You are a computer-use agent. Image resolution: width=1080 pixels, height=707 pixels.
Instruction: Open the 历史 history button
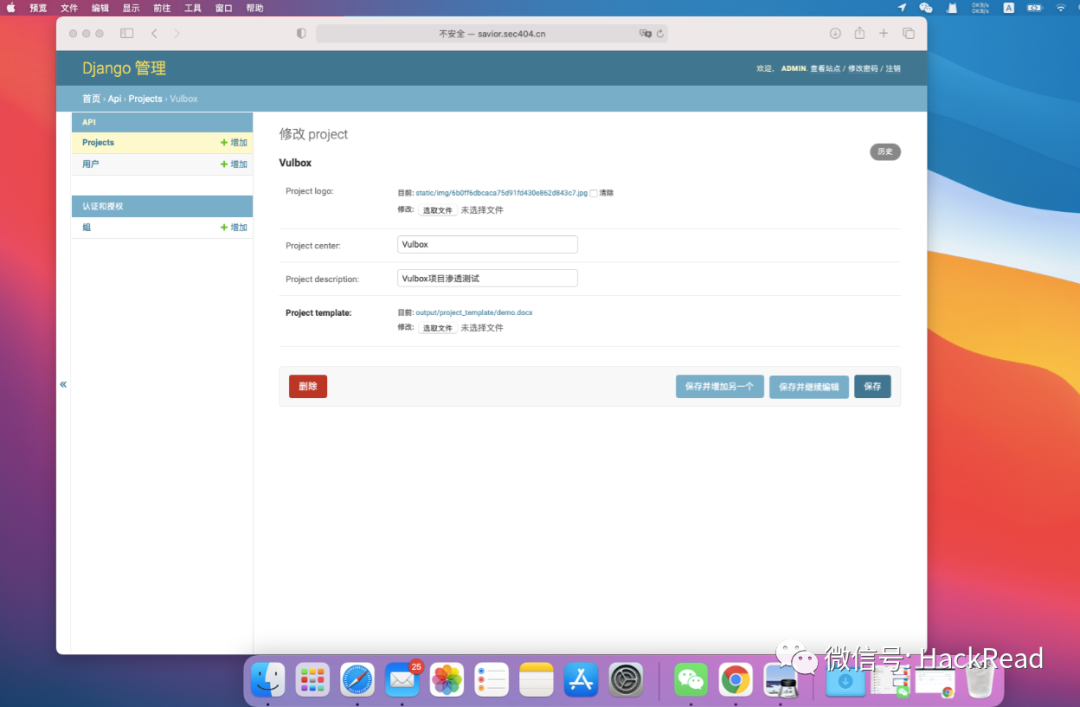pyautogui.click(x=885, y=152)
